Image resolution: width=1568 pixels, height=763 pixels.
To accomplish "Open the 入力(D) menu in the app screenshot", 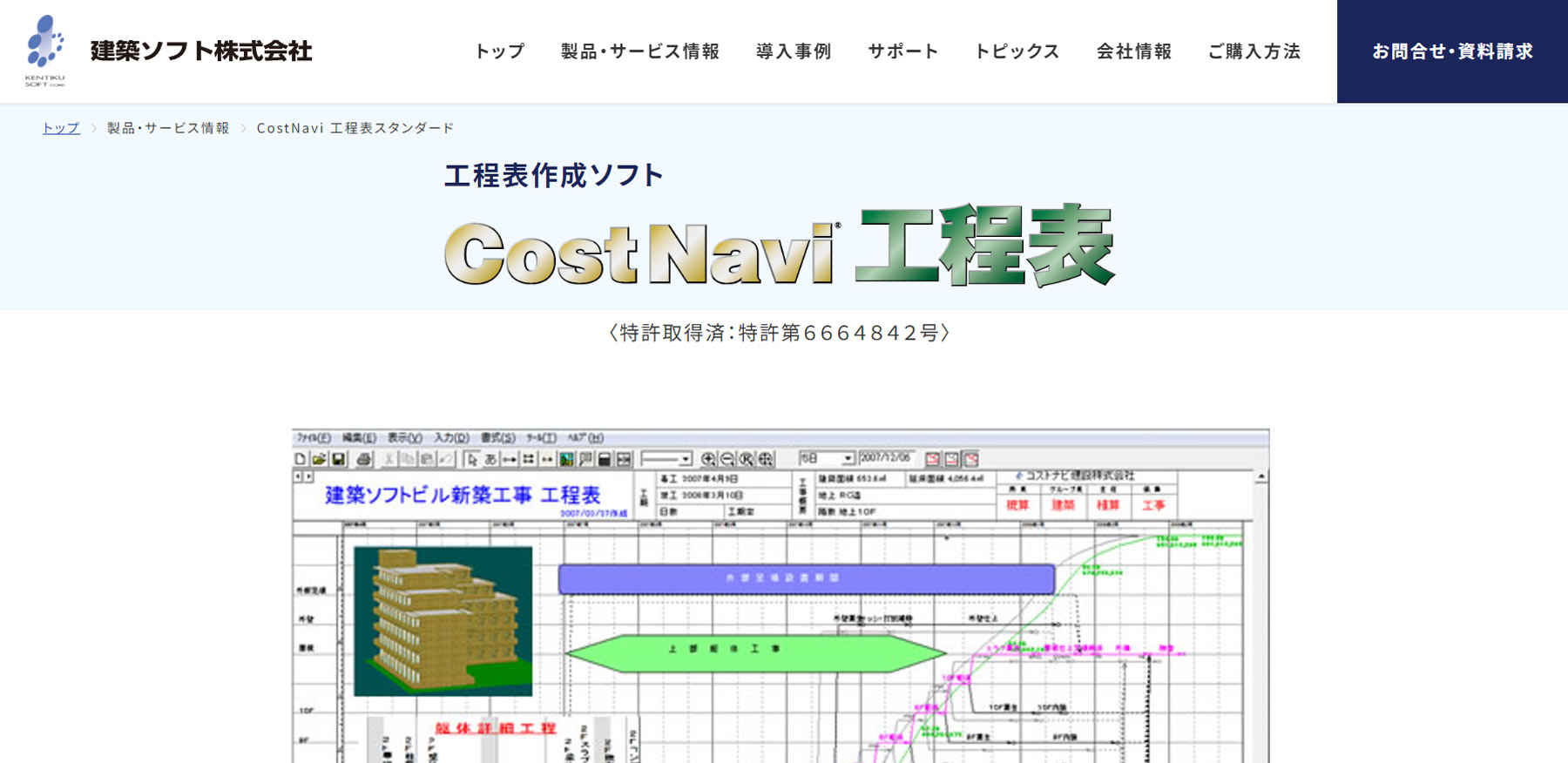I will pos(452,438).
